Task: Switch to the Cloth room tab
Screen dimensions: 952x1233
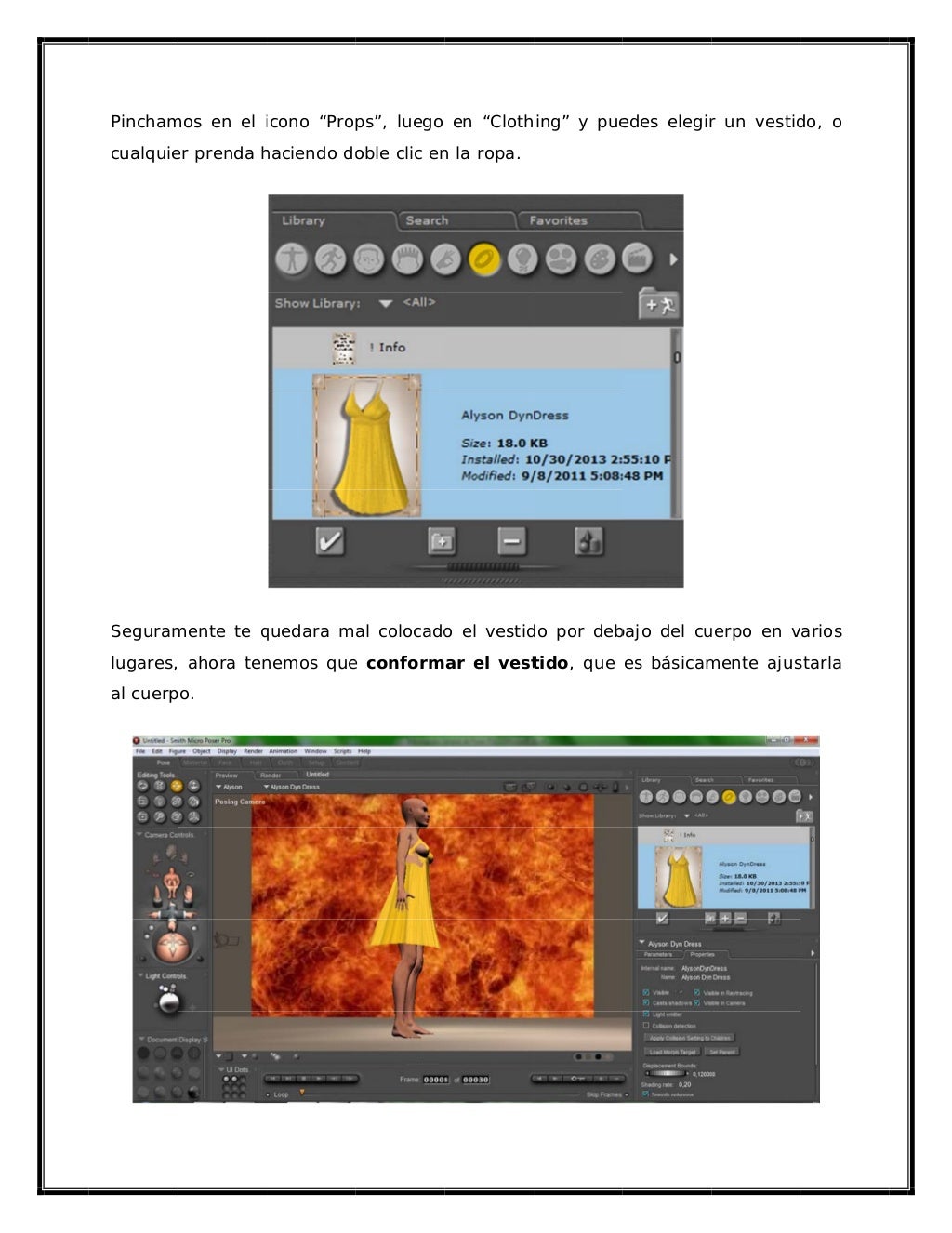Action: [x=284, y=762]
